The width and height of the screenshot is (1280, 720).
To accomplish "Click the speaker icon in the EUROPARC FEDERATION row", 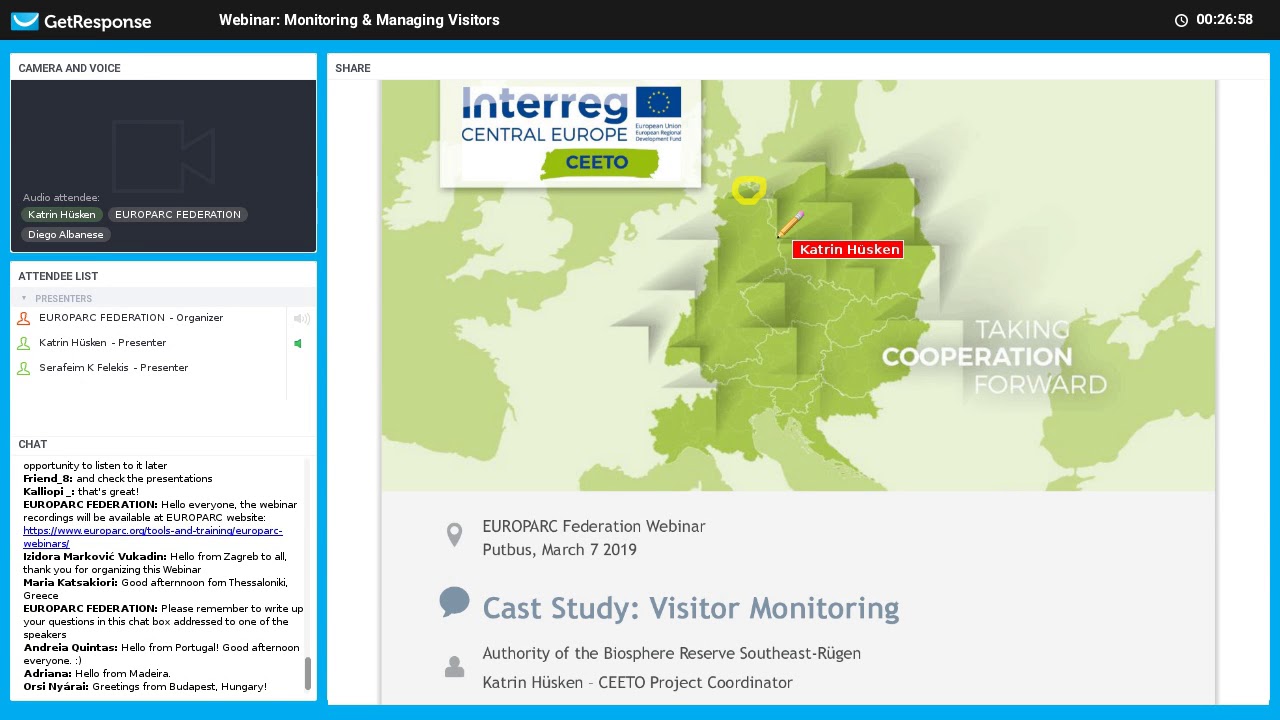I will (301, 318).
